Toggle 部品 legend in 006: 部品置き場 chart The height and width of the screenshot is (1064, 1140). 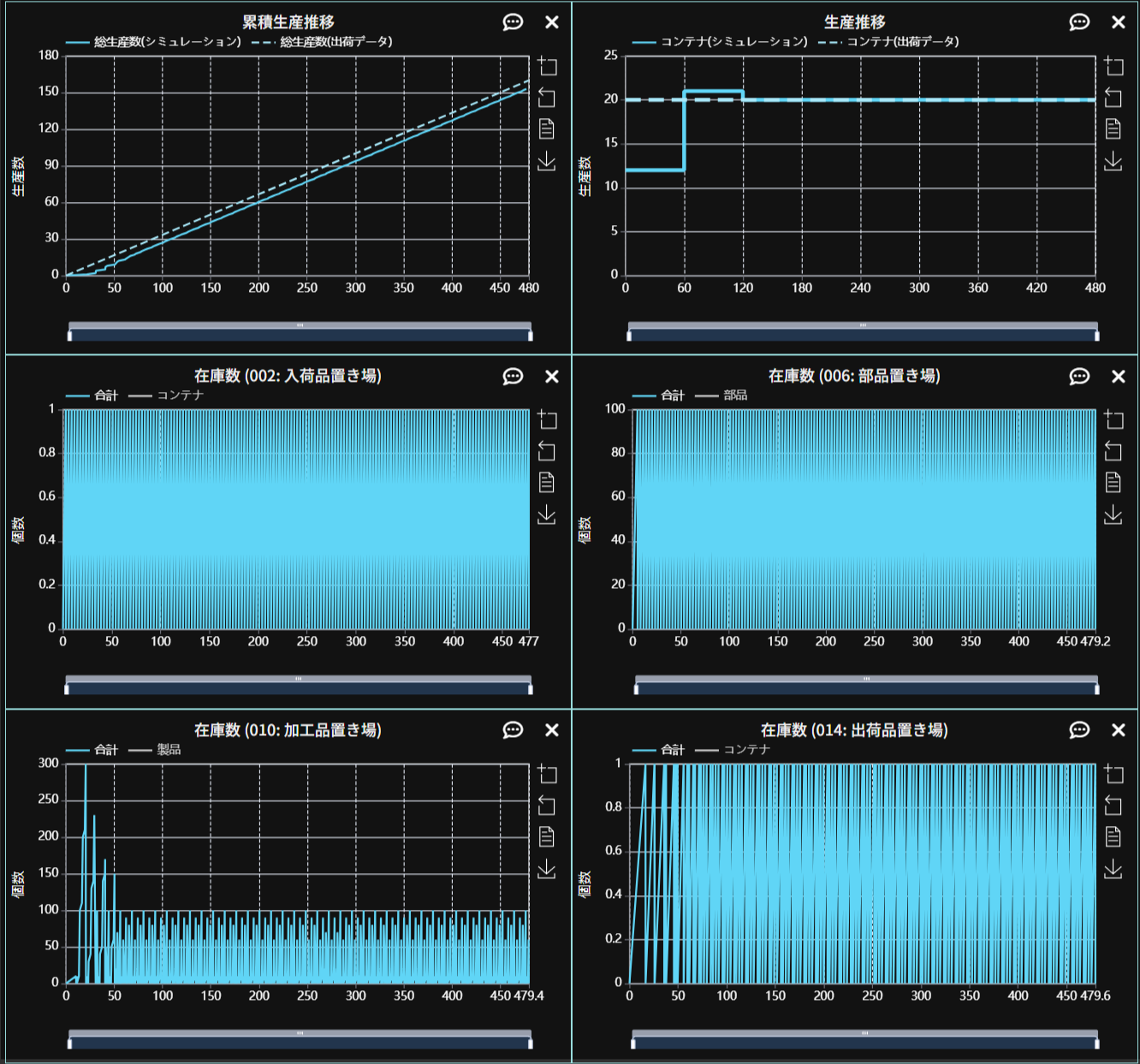click(721, 395)
